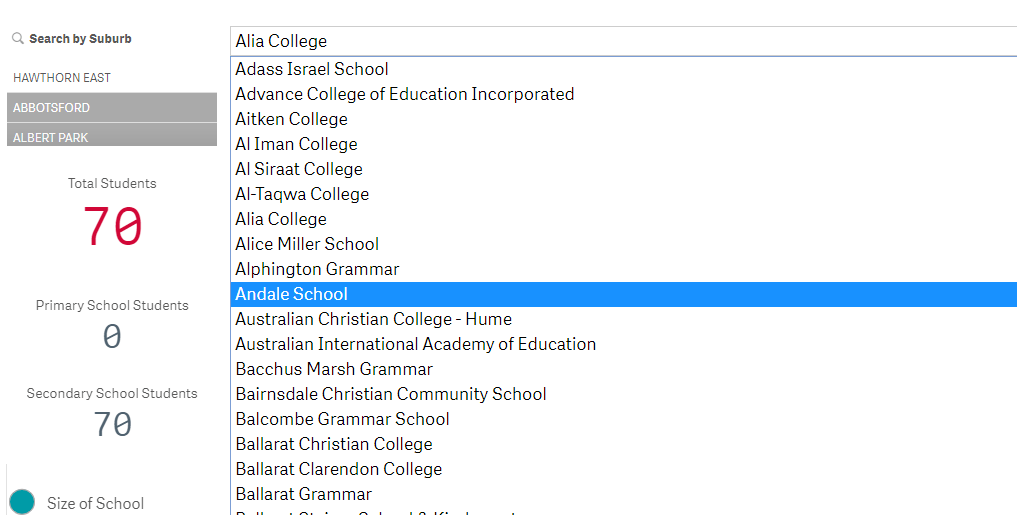
Task: Pick Australian International Academy of Education
Action: click(623, 344)
